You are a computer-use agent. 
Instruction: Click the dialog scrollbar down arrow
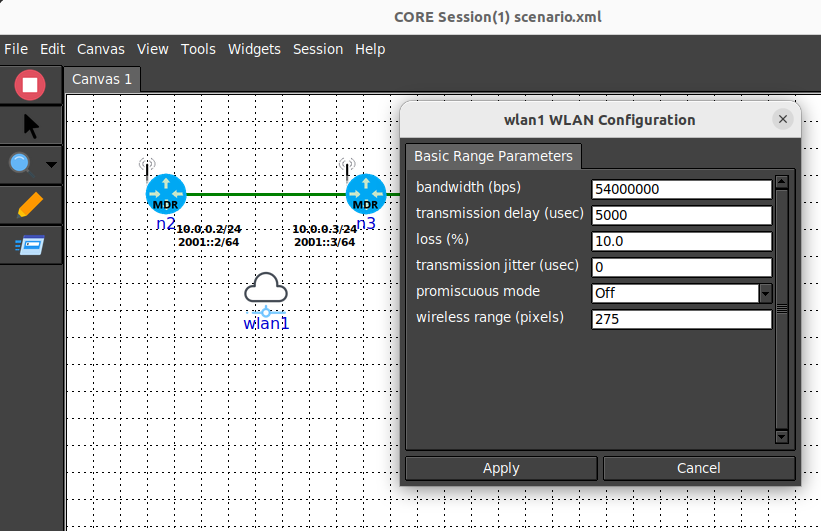point(782,436)
